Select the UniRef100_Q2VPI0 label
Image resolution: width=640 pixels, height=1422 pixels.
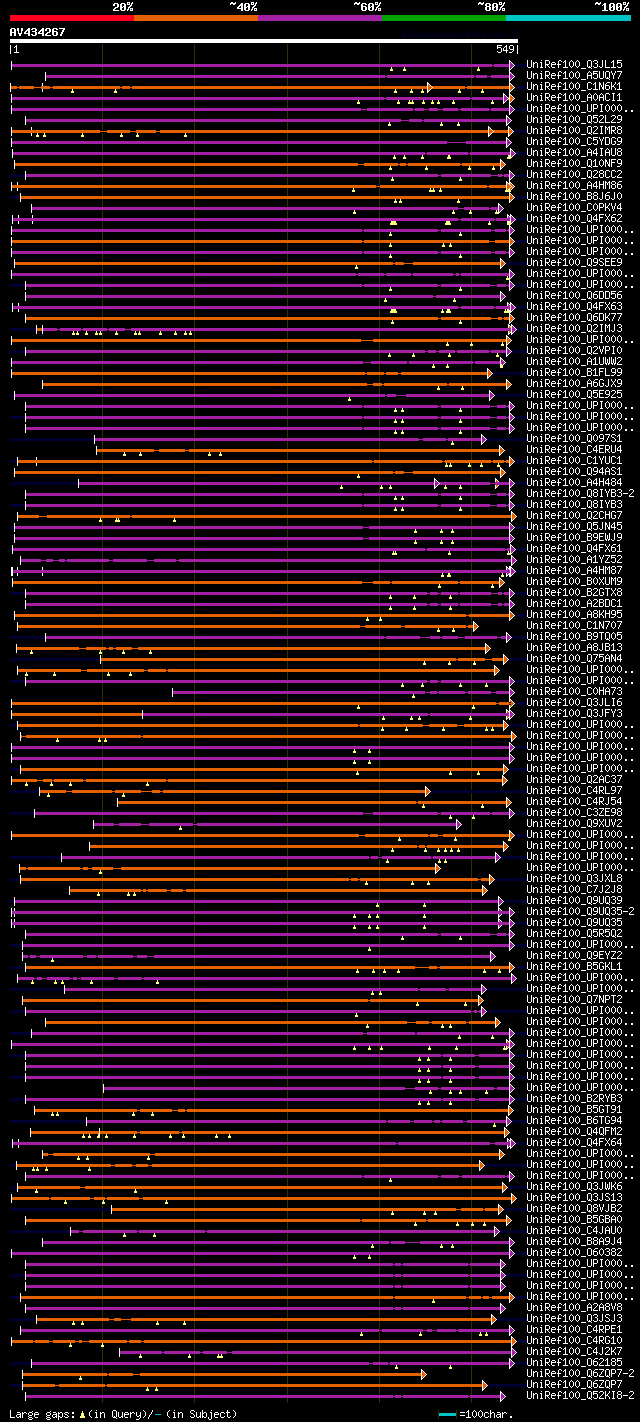574,350
